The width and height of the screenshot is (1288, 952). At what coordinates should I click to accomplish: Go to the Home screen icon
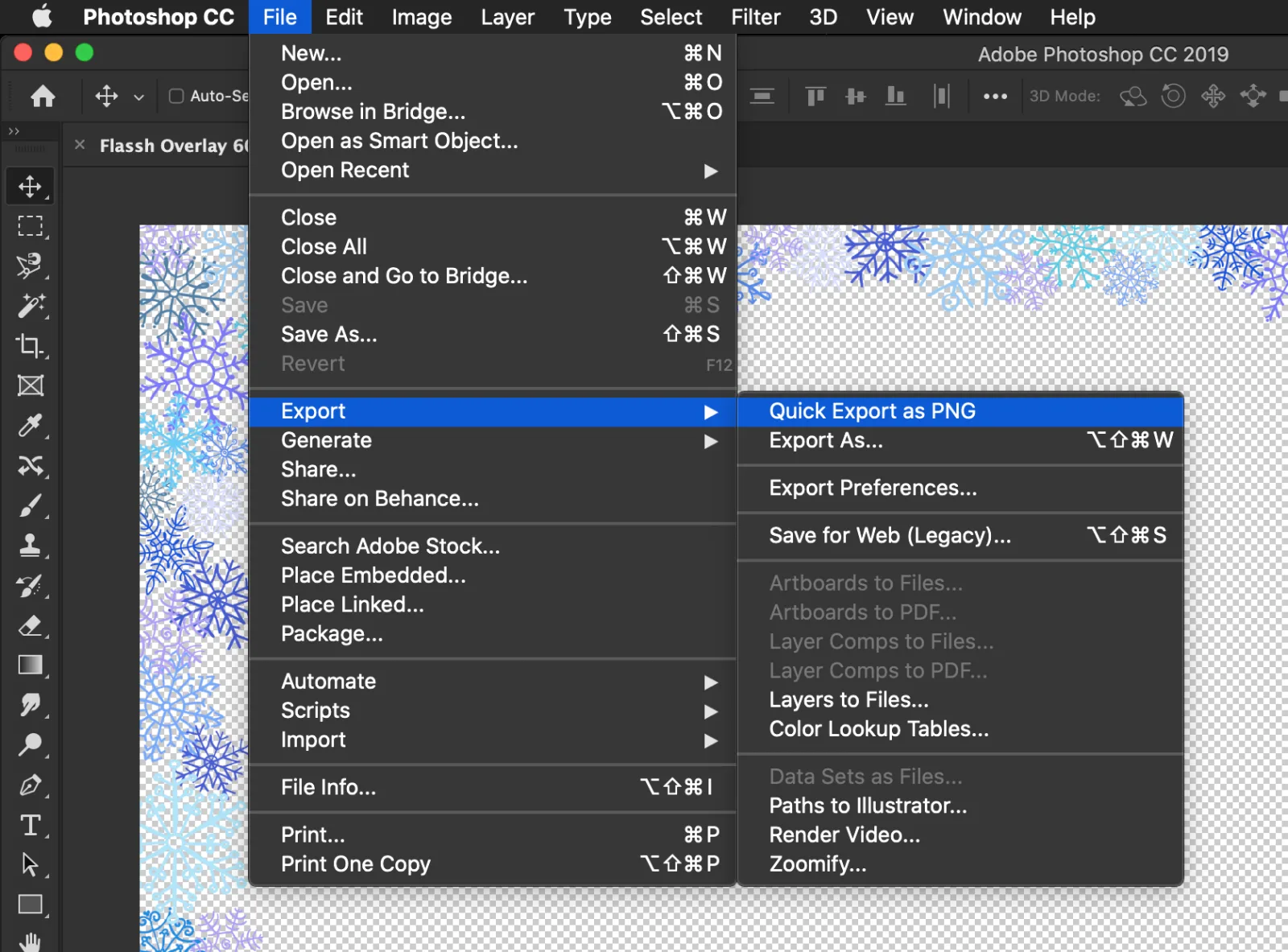click(43, 97)
